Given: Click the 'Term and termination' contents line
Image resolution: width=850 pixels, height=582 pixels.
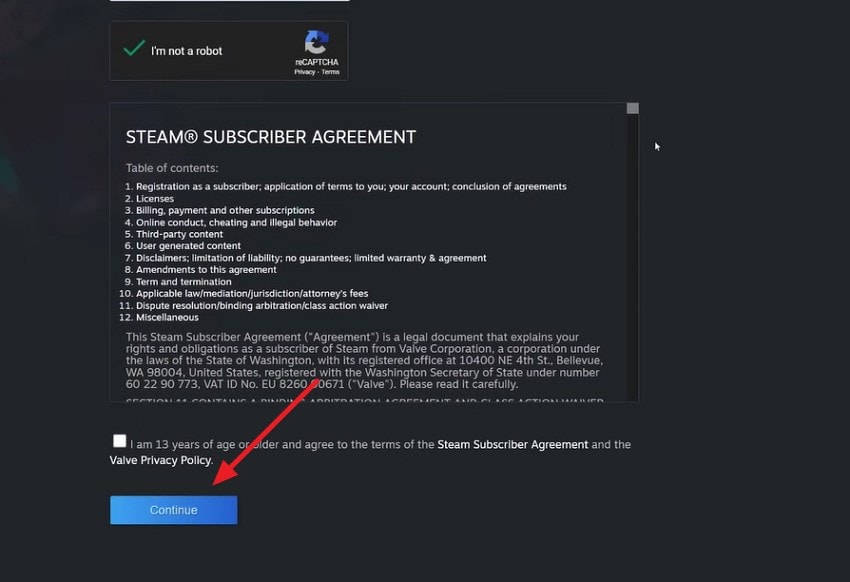Looking at the screenshot, I should (185, 281).
